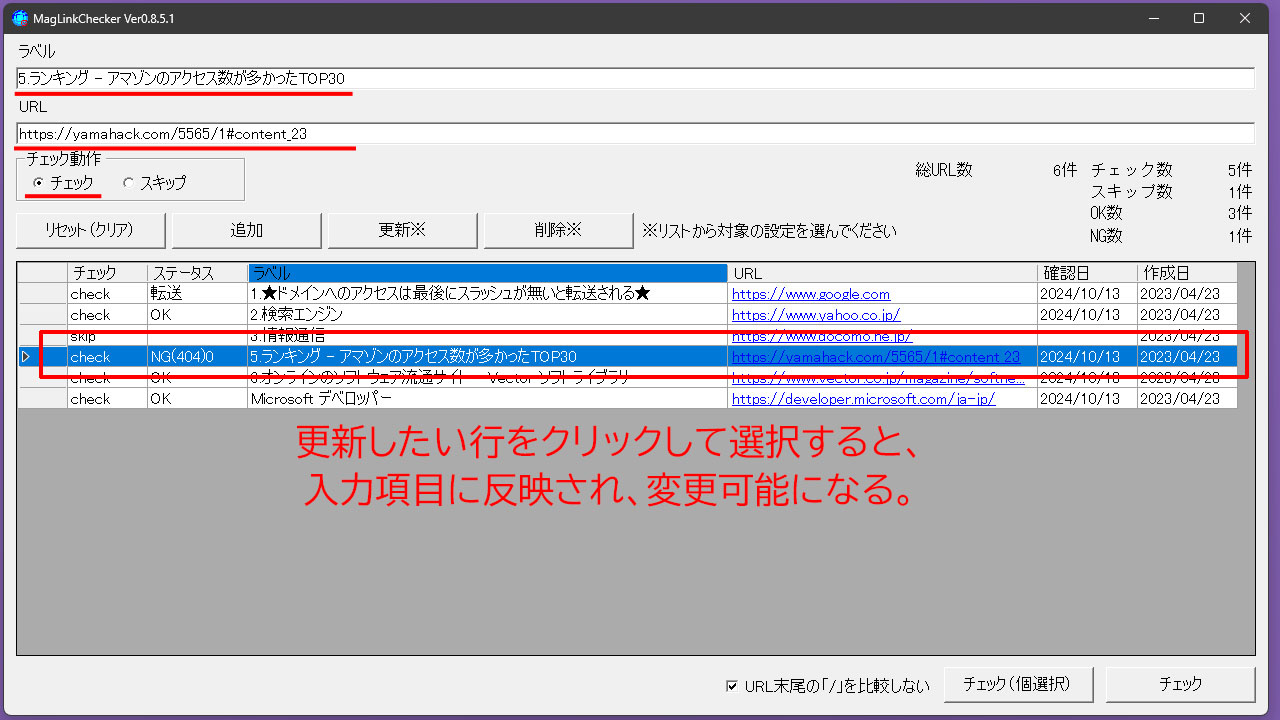This screenshot has height=720, width=1280.
Task: Click the URL column header
Action: click(882, 273)
